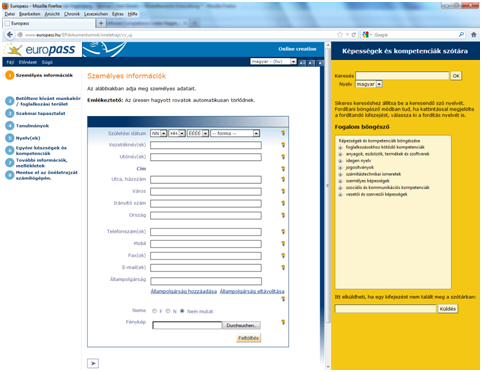The width and height of the screenshot is (482, 372).
Task: Expand foglalkozásokhoz kötődő kompetenciák node
Action: click(x=340, y=147)
